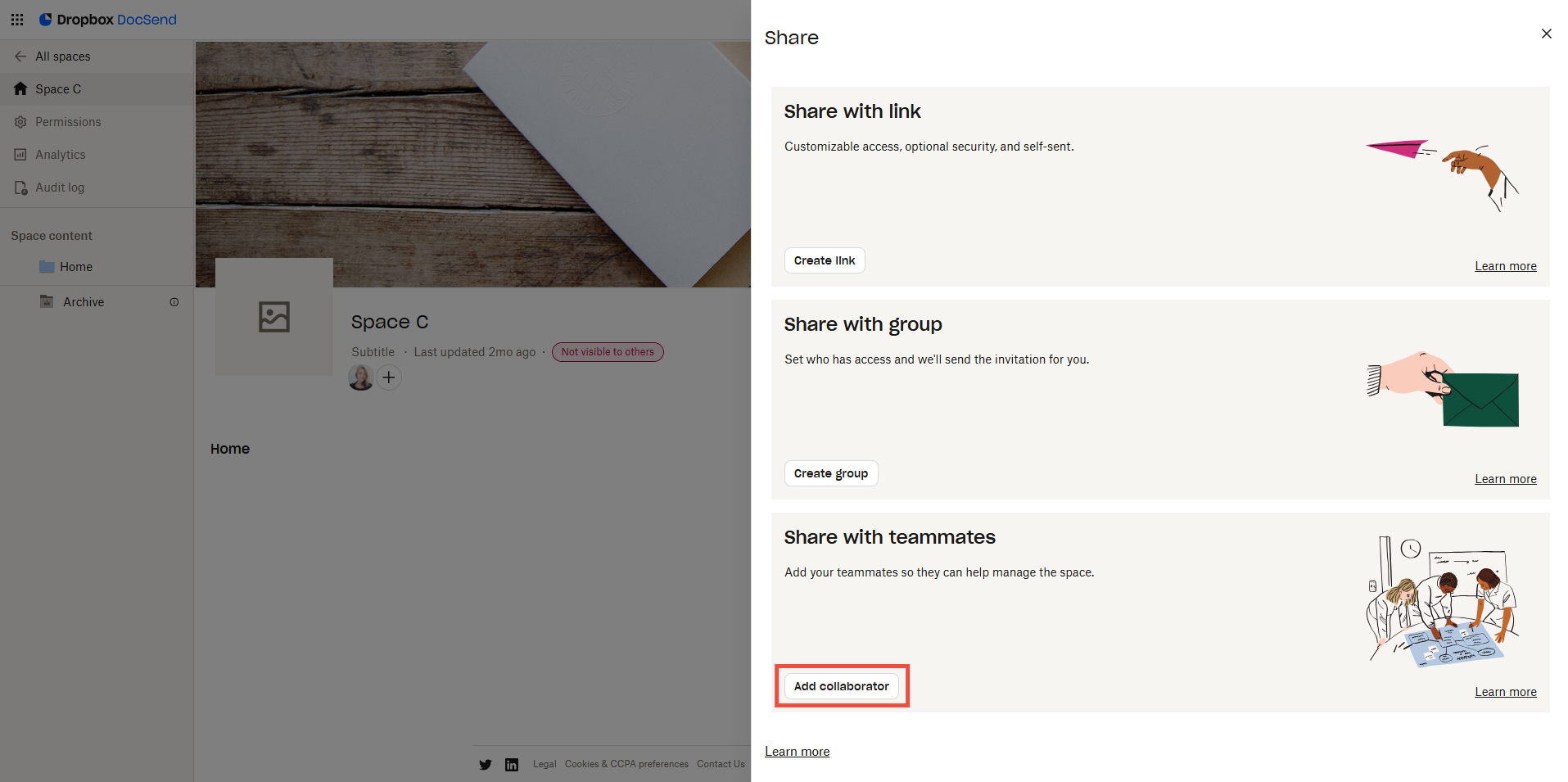Click the plus icon to add member

pos(389,377)
